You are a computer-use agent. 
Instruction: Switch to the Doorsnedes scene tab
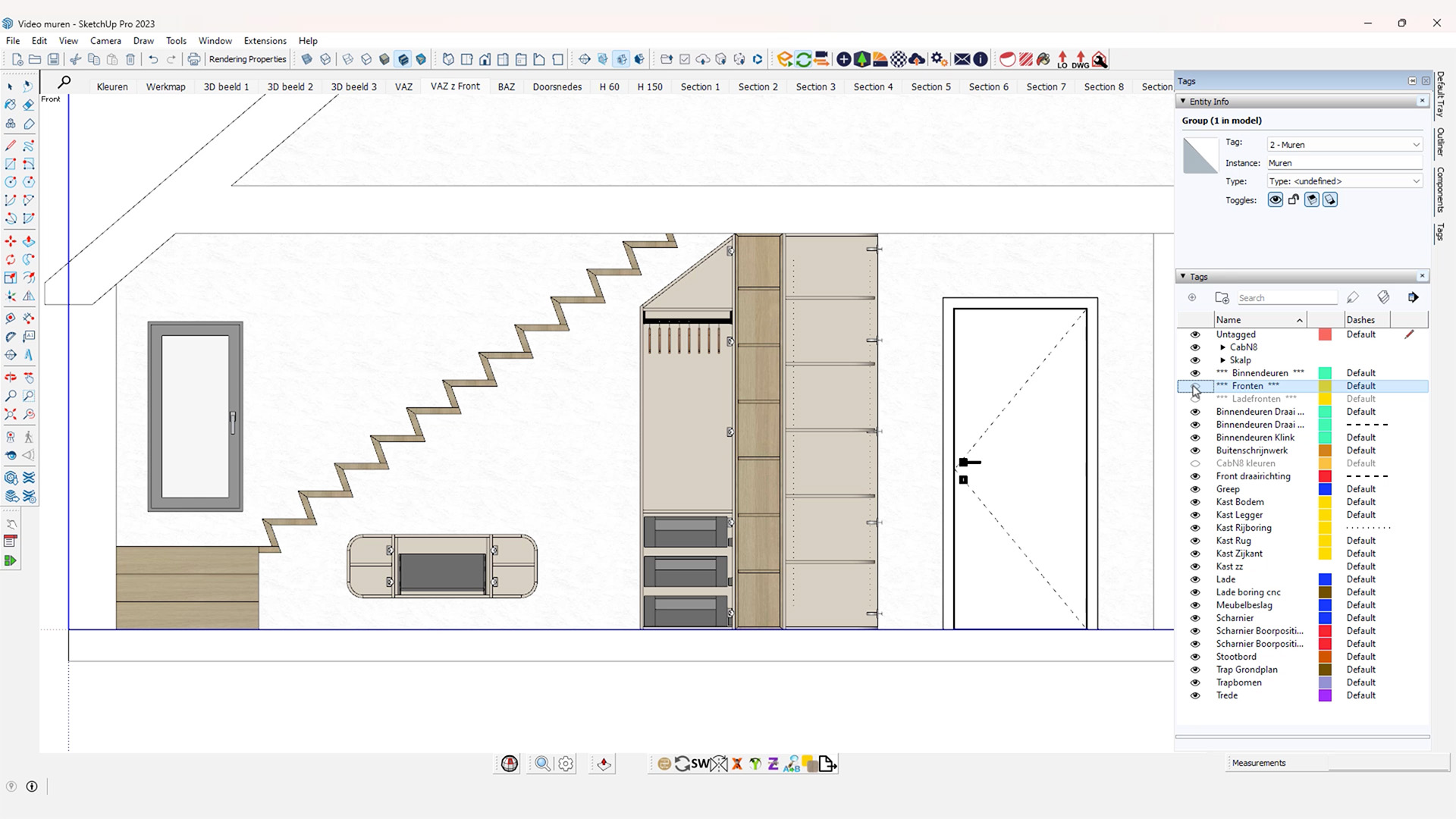557,86
